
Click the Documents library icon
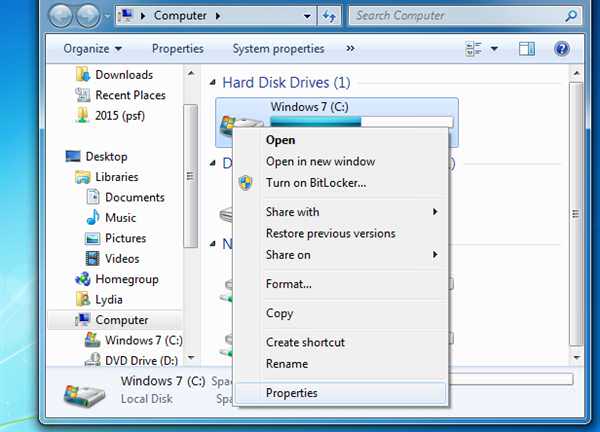(93, 197)
